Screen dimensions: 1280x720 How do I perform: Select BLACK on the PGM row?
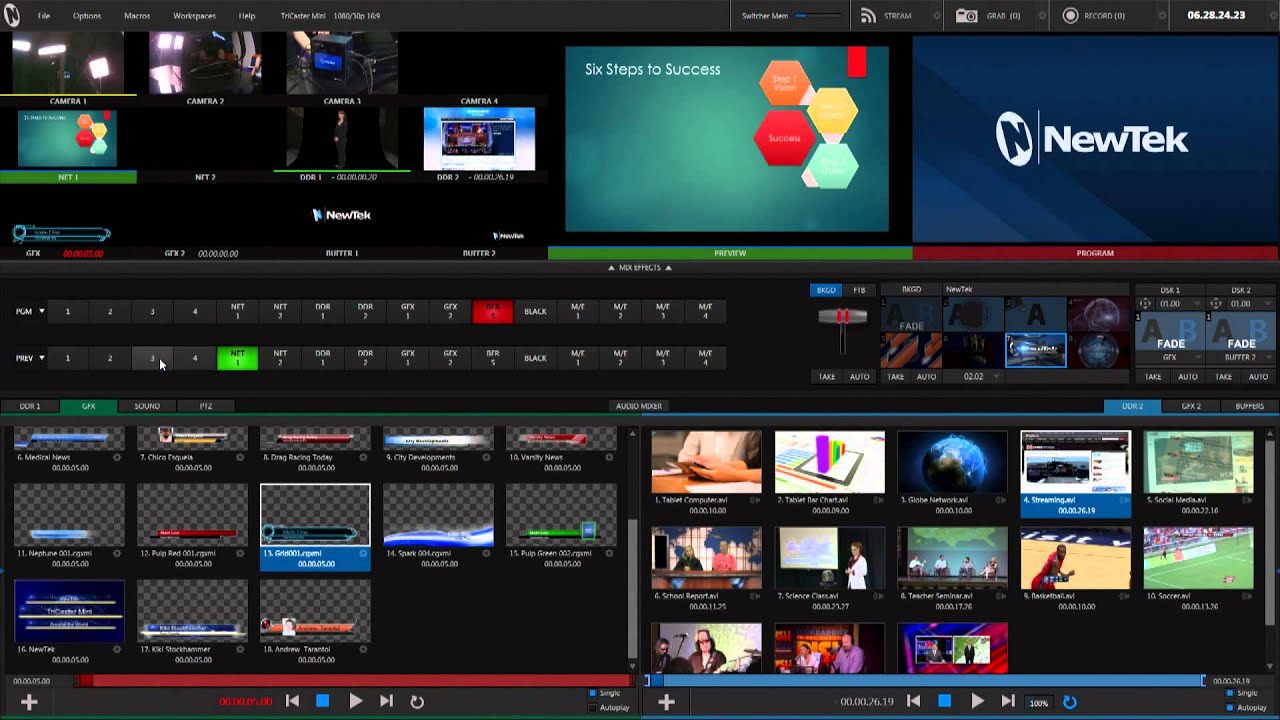click(x=535, y=312)
